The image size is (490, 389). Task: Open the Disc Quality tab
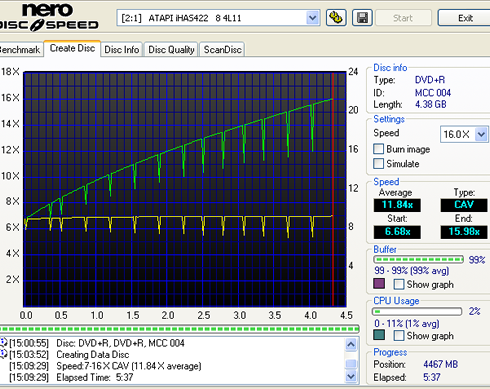pos(171,50)
